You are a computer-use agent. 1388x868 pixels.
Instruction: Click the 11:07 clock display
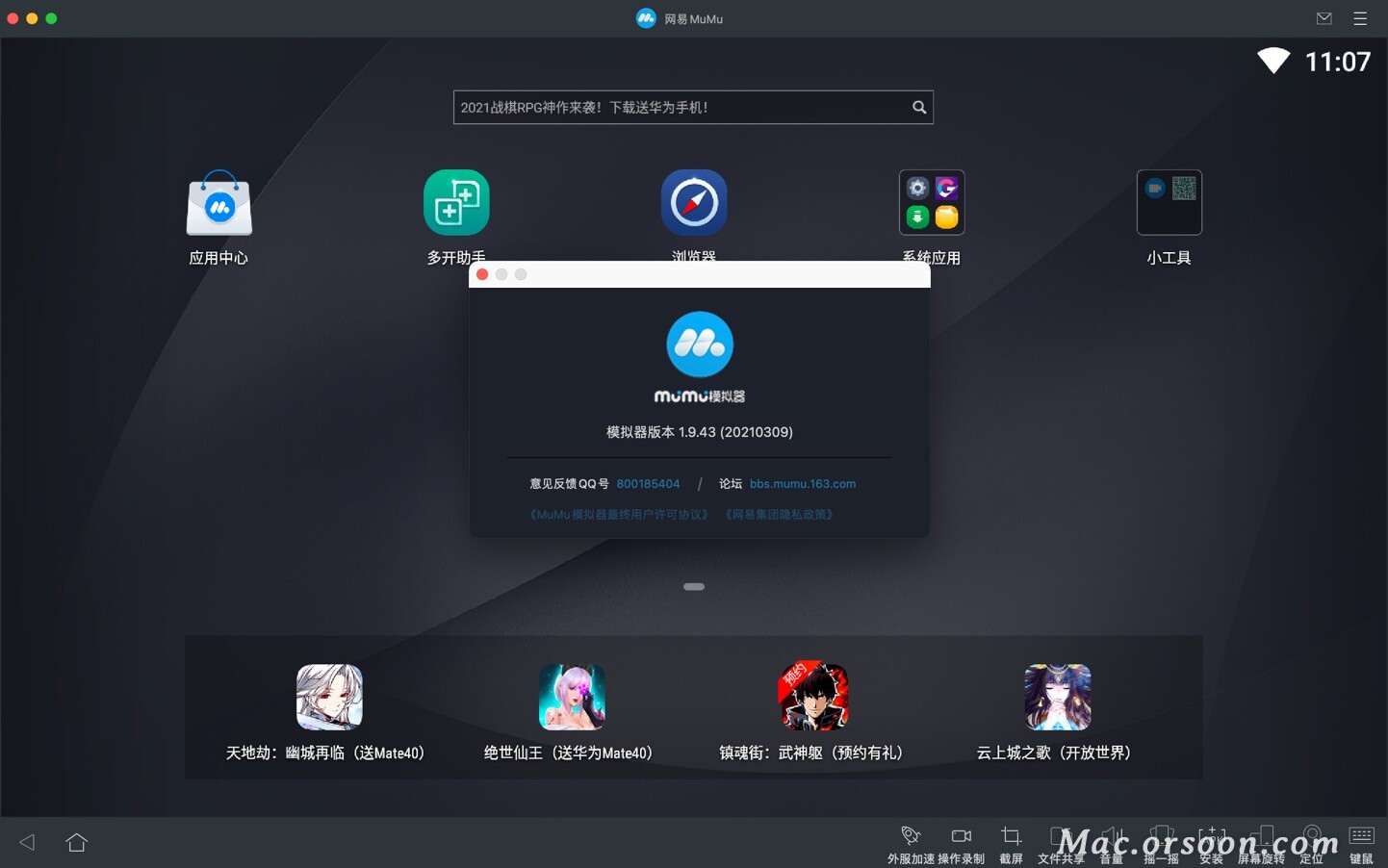coord(1338,62)
